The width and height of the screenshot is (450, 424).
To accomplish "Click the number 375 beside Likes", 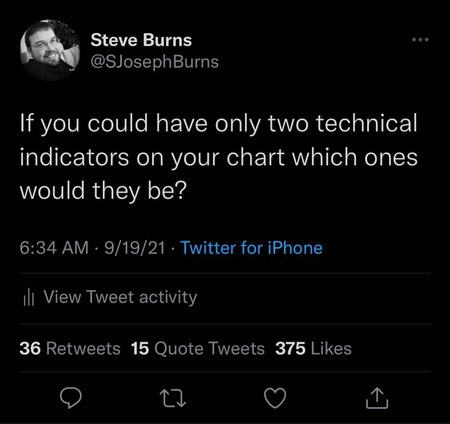I will [290, 349].
